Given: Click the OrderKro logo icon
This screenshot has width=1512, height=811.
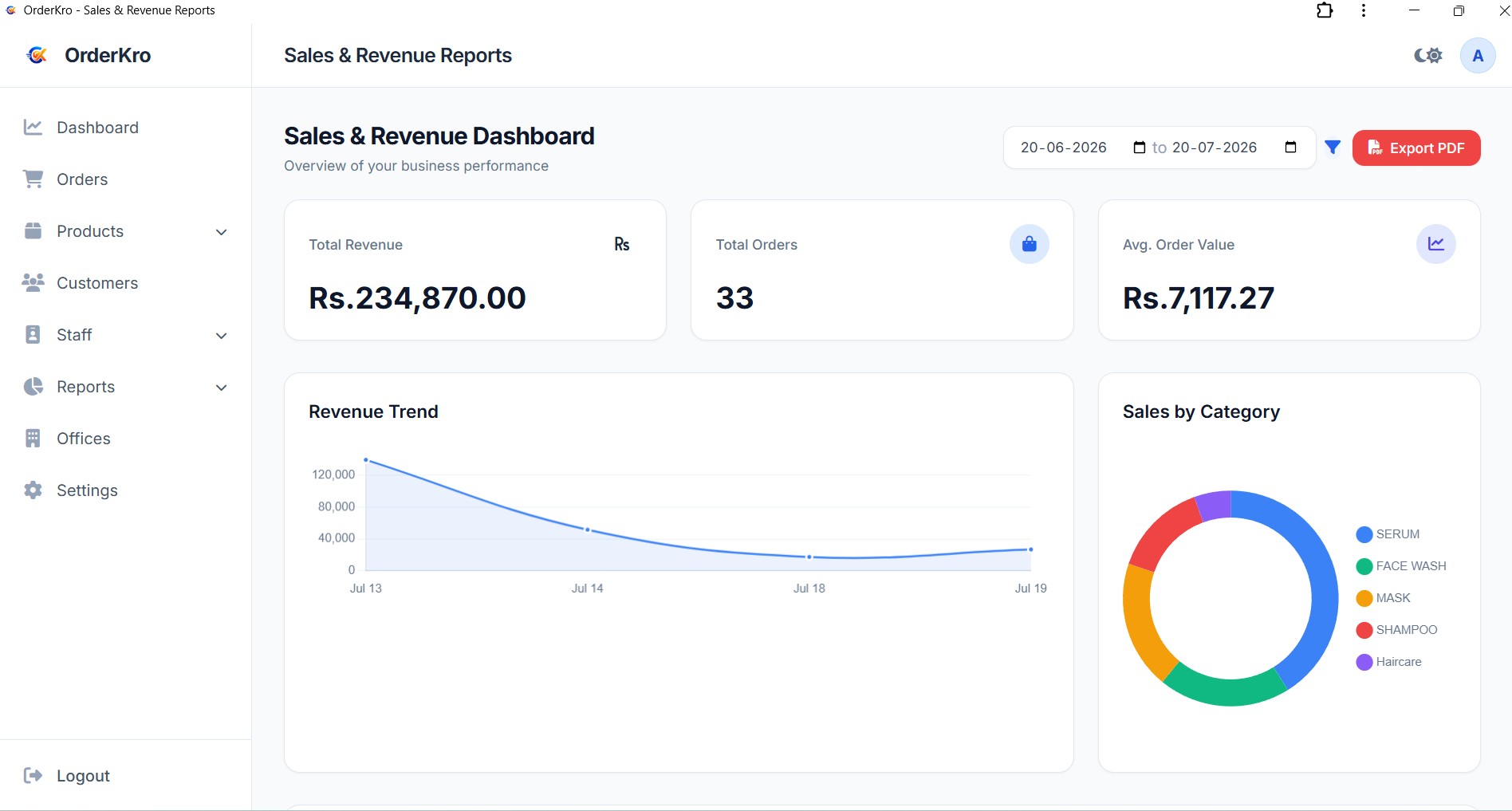Looking at the screenshot, I should click(x=37, y=55).
